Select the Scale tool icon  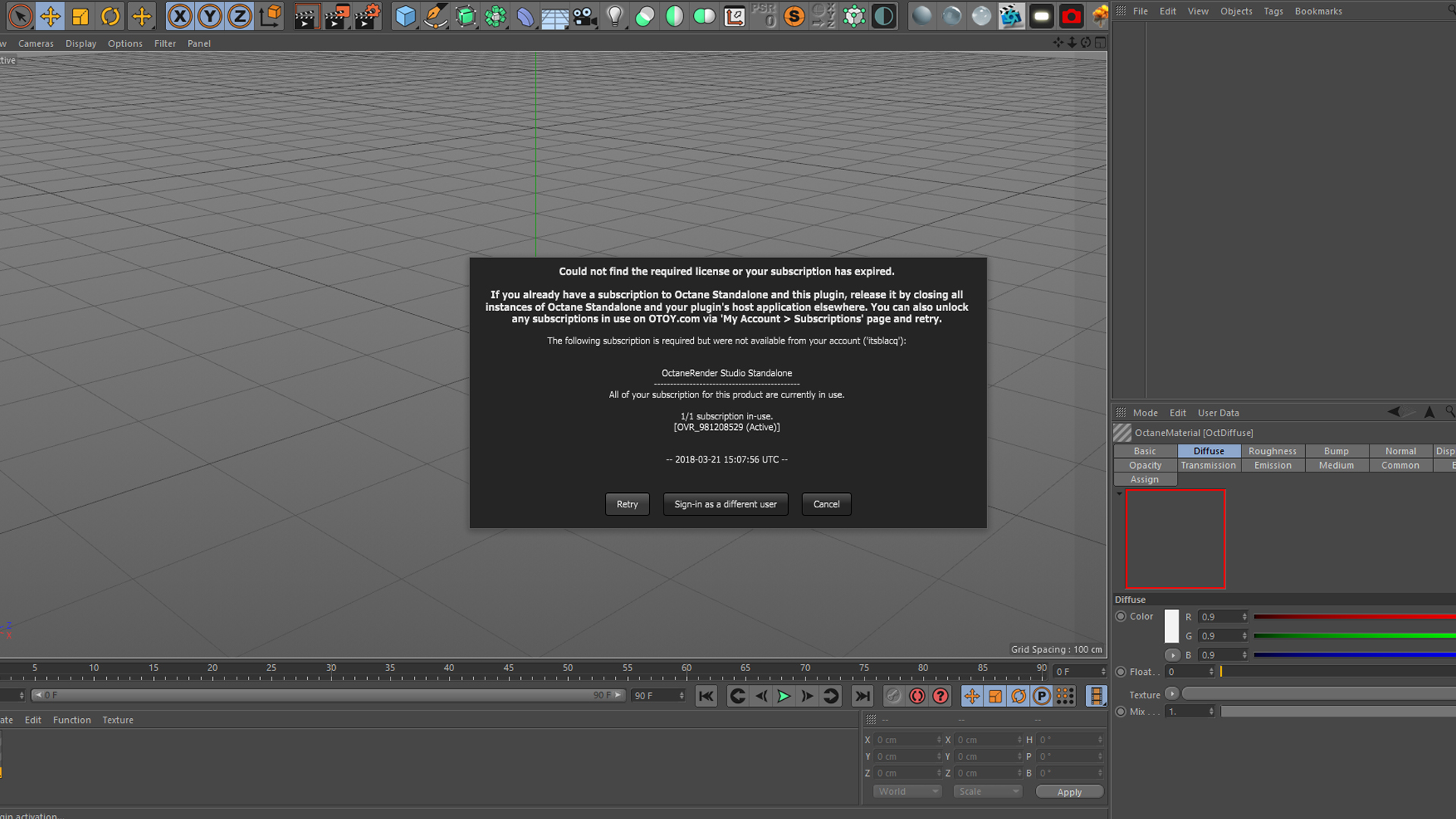coord(80,16)
